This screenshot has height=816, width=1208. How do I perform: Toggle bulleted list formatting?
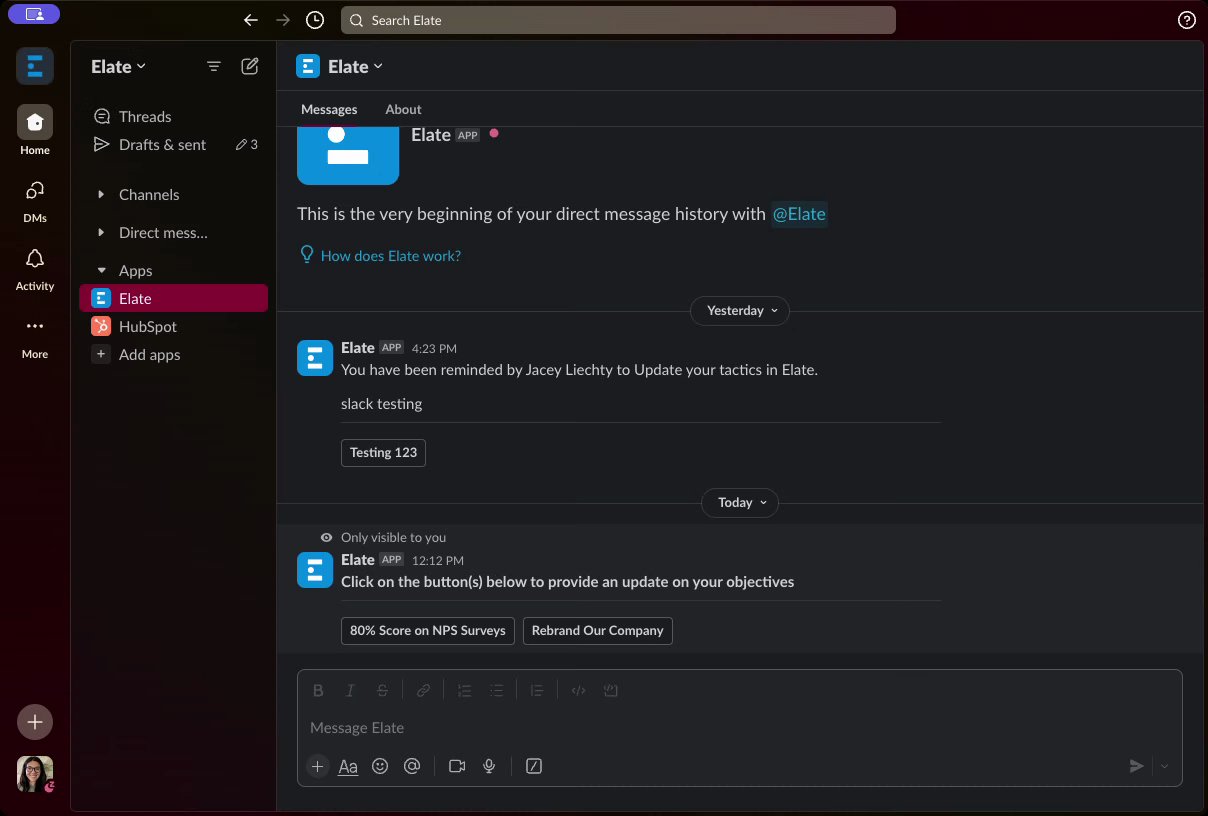(496, 690)
